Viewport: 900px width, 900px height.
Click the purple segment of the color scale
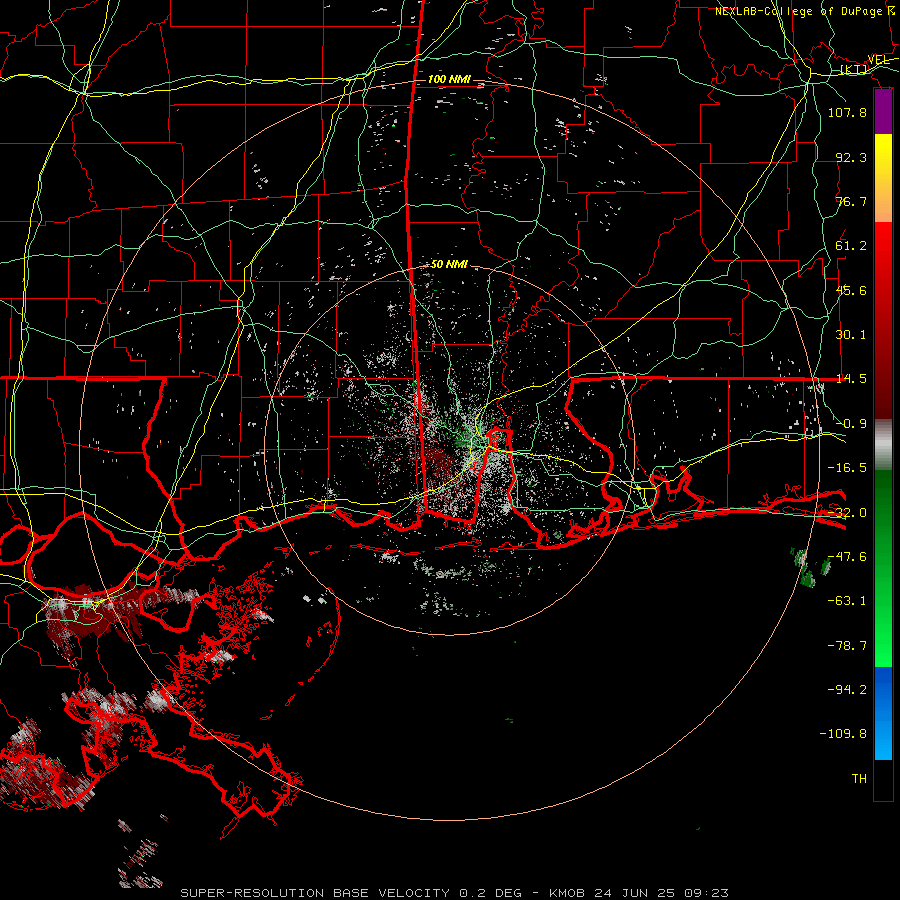[883, 112]
